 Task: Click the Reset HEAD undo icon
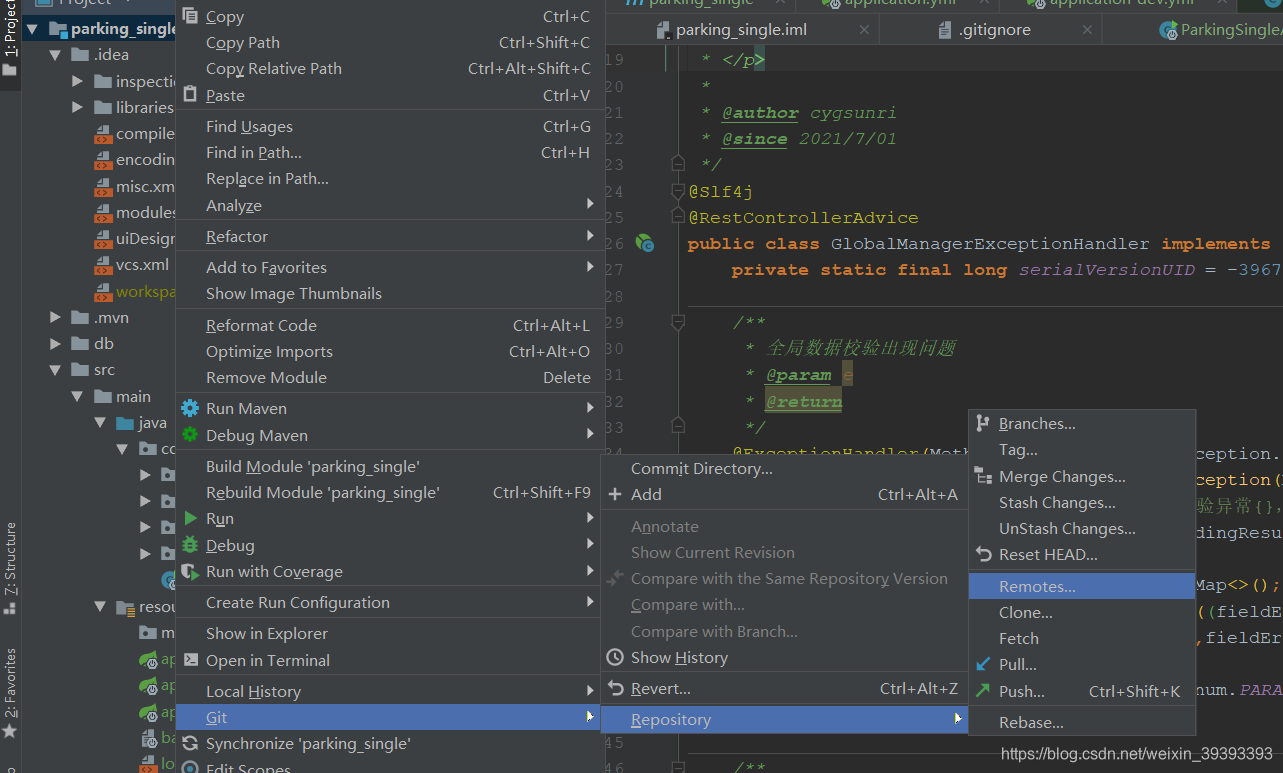pos(983,554)
